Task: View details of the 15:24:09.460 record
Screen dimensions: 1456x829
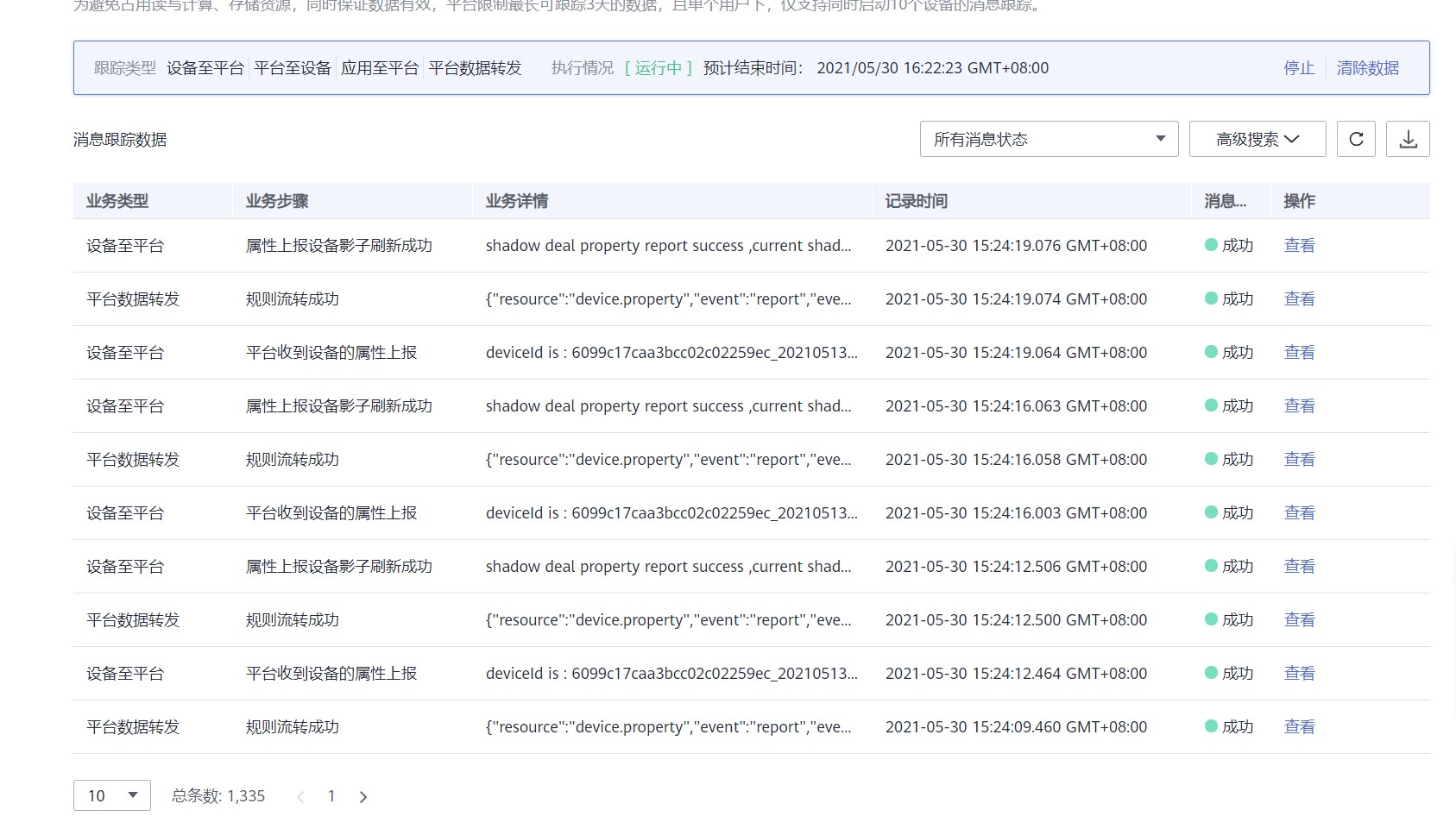Action: (1299, 726)
